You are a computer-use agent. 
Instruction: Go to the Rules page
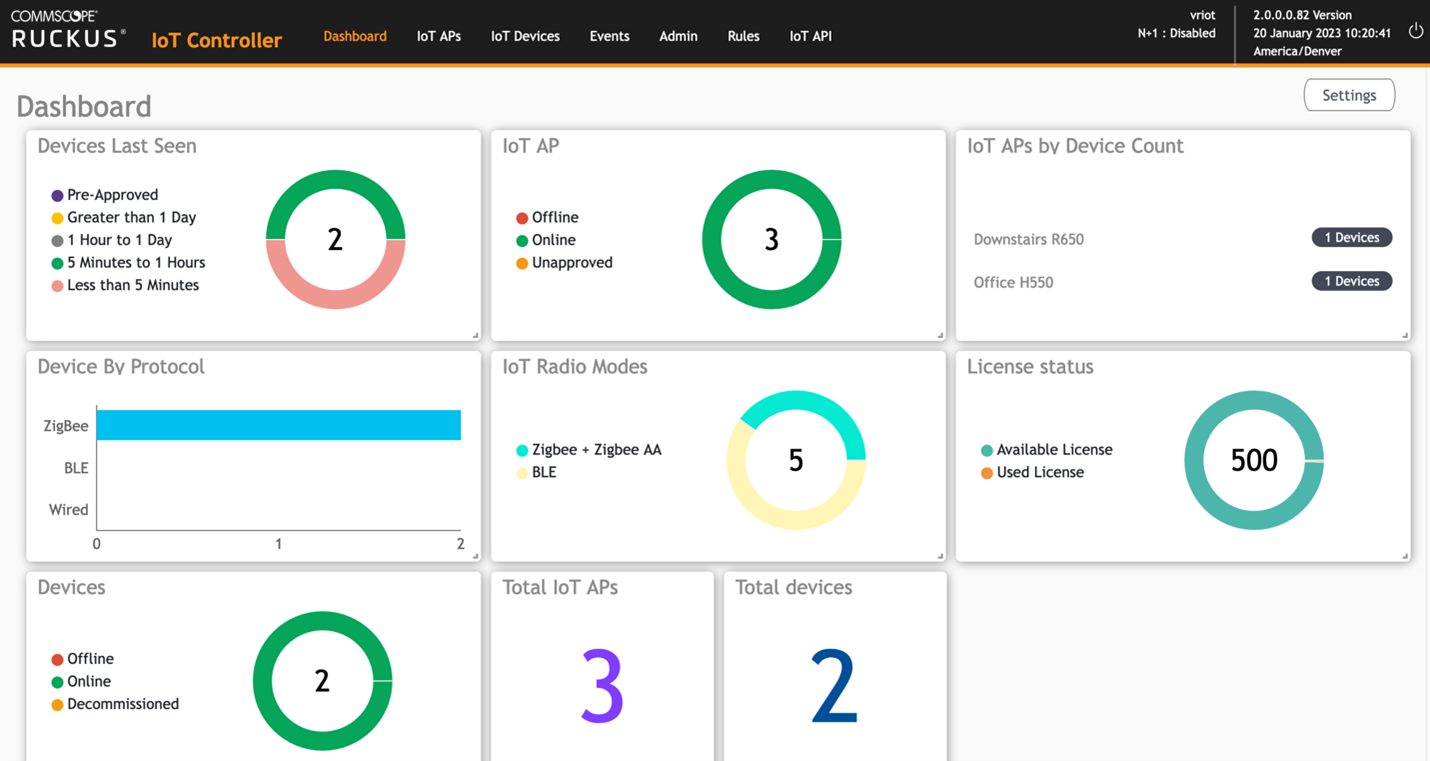(743, 36)
